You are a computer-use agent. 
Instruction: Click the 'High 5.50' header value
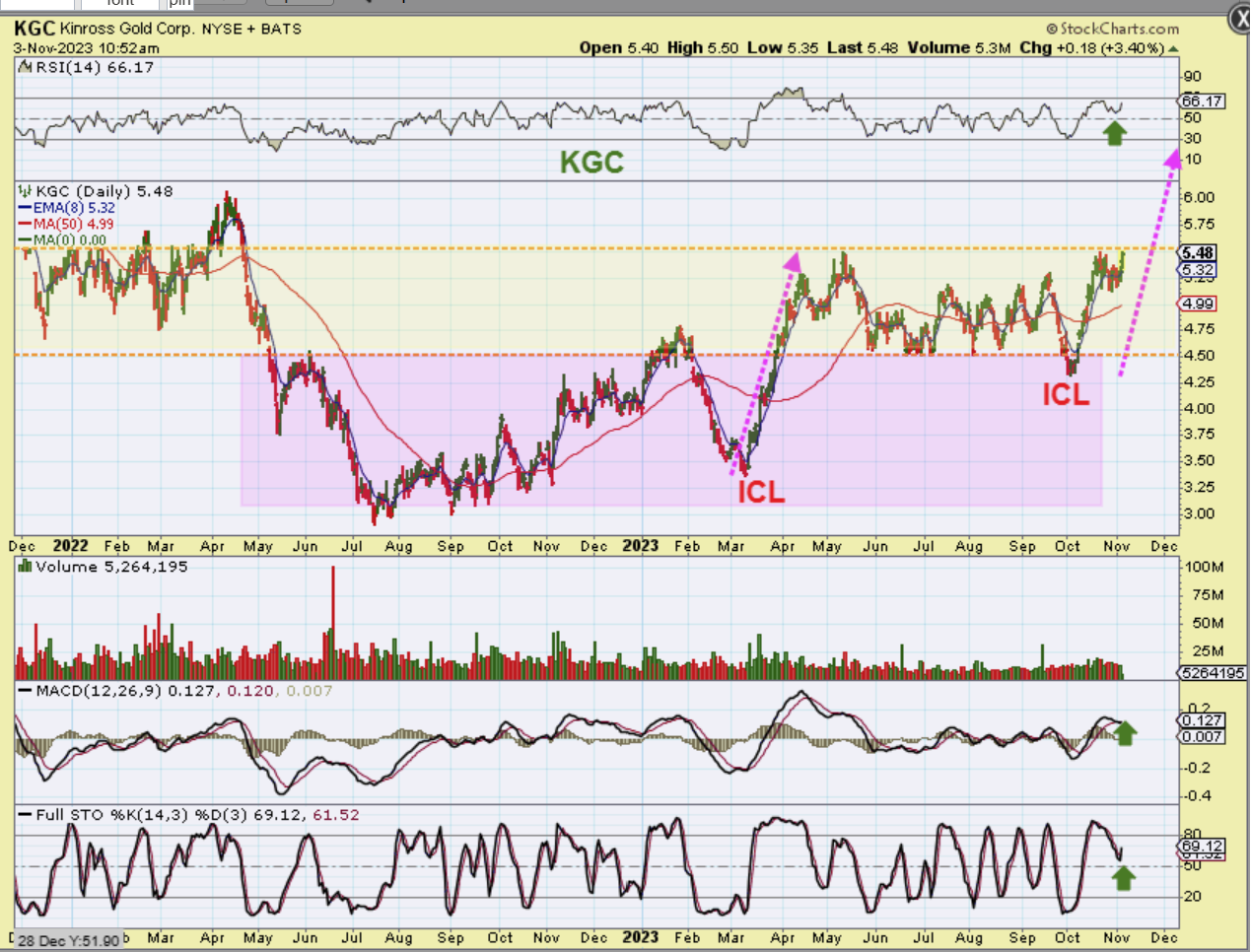pyautogui.click(x=702, y=47)
